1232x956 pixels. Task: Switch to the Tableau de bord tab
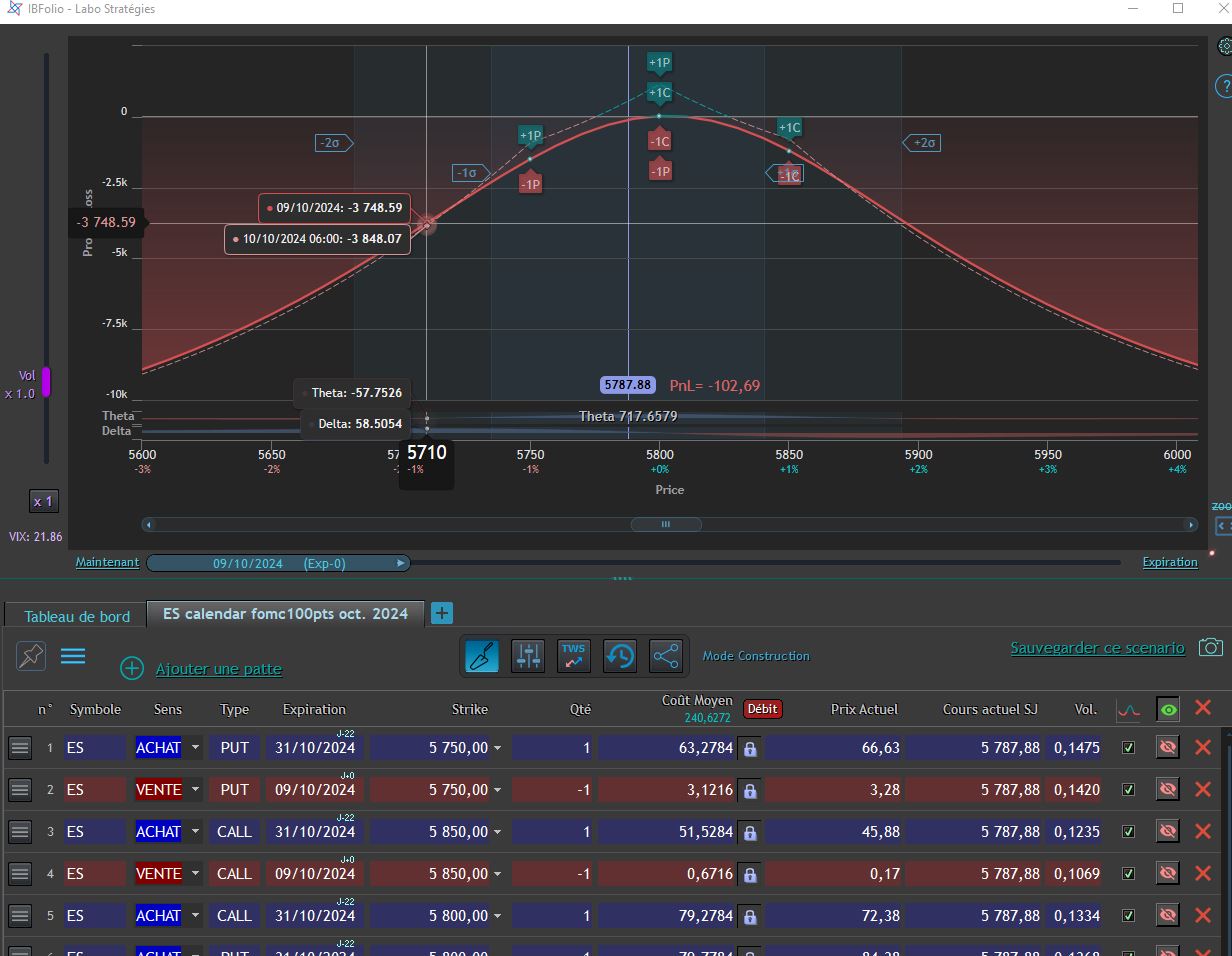tap(77, 616)
